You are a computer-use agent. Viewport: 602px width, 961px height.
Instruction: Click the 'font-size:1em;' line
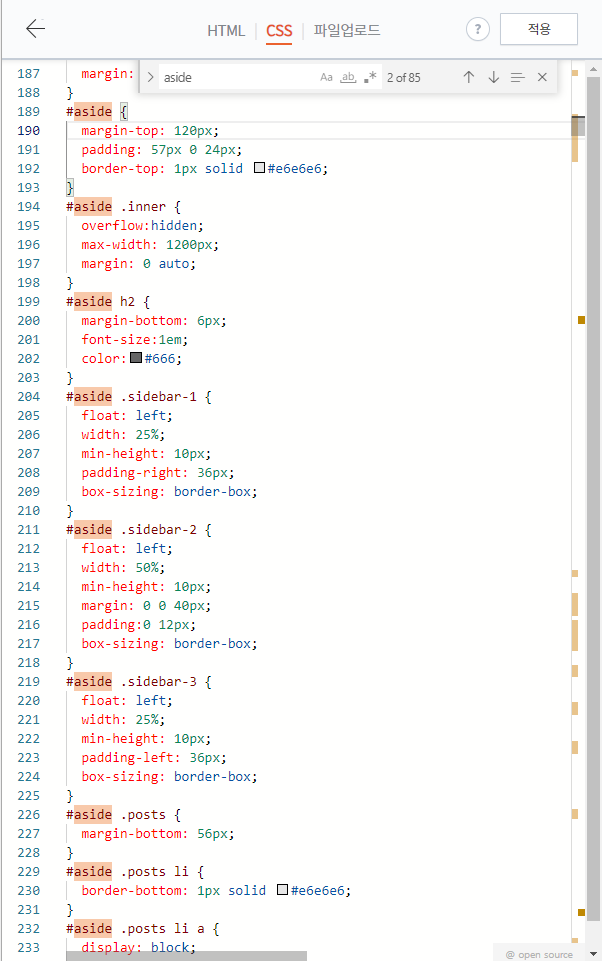pyautogui.click(x=135, y=340)
